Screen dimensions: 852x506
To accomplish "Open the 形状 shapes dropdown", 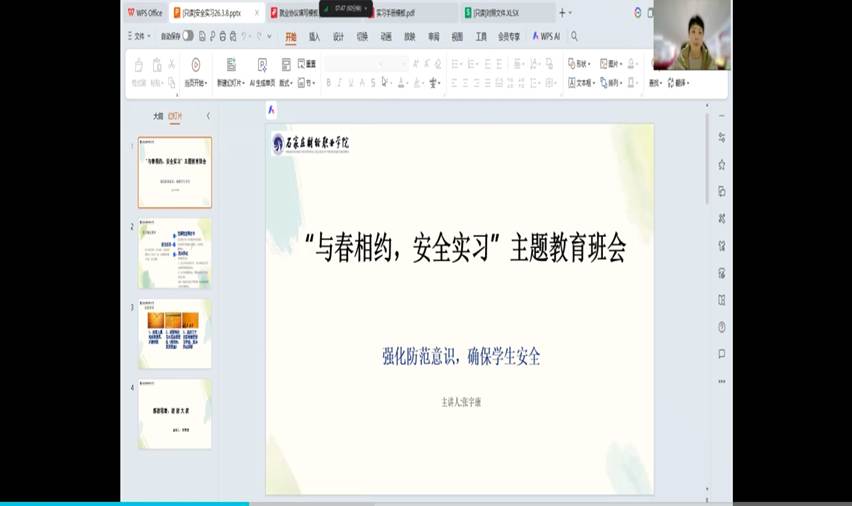I will 579,64.
